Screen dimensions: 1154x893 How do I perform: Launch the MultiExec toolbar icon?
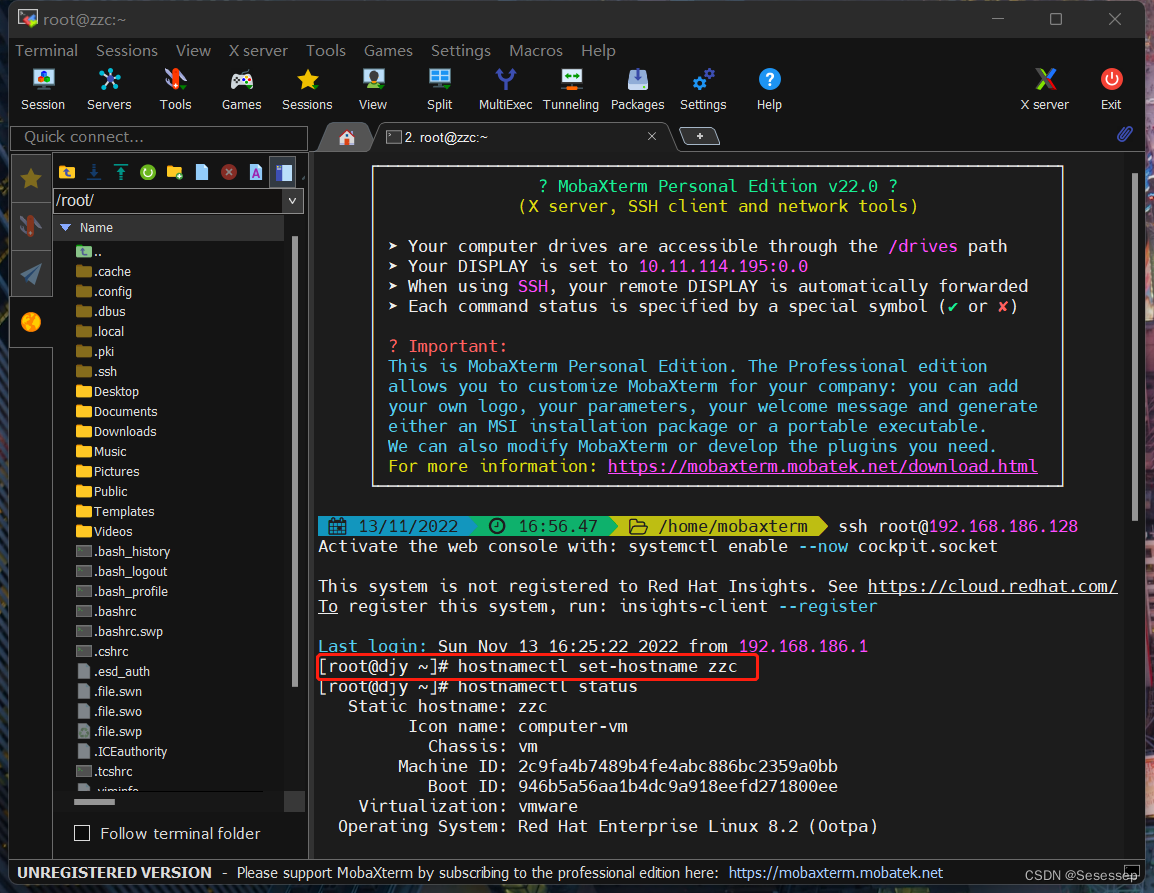tap(506, 89)
